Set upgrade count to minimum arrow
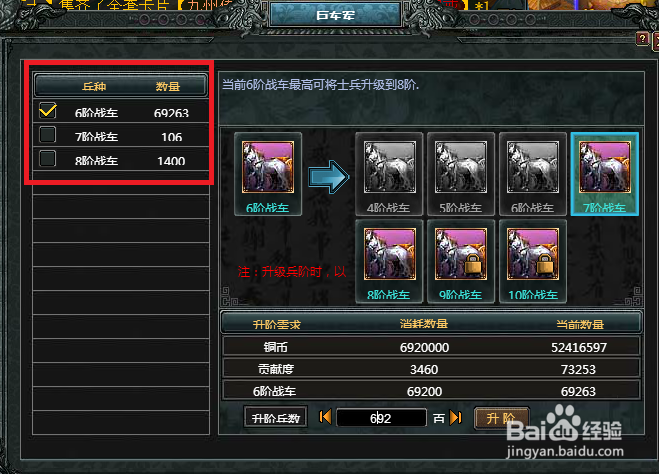659x474 pixels. coord(325,417)
